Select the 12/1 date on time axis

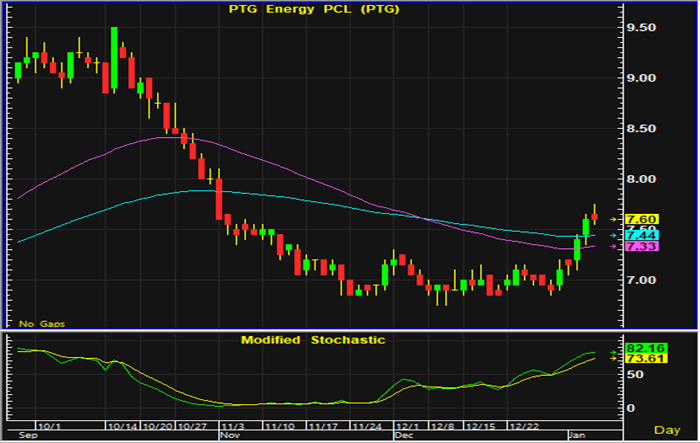click(407, 424)
